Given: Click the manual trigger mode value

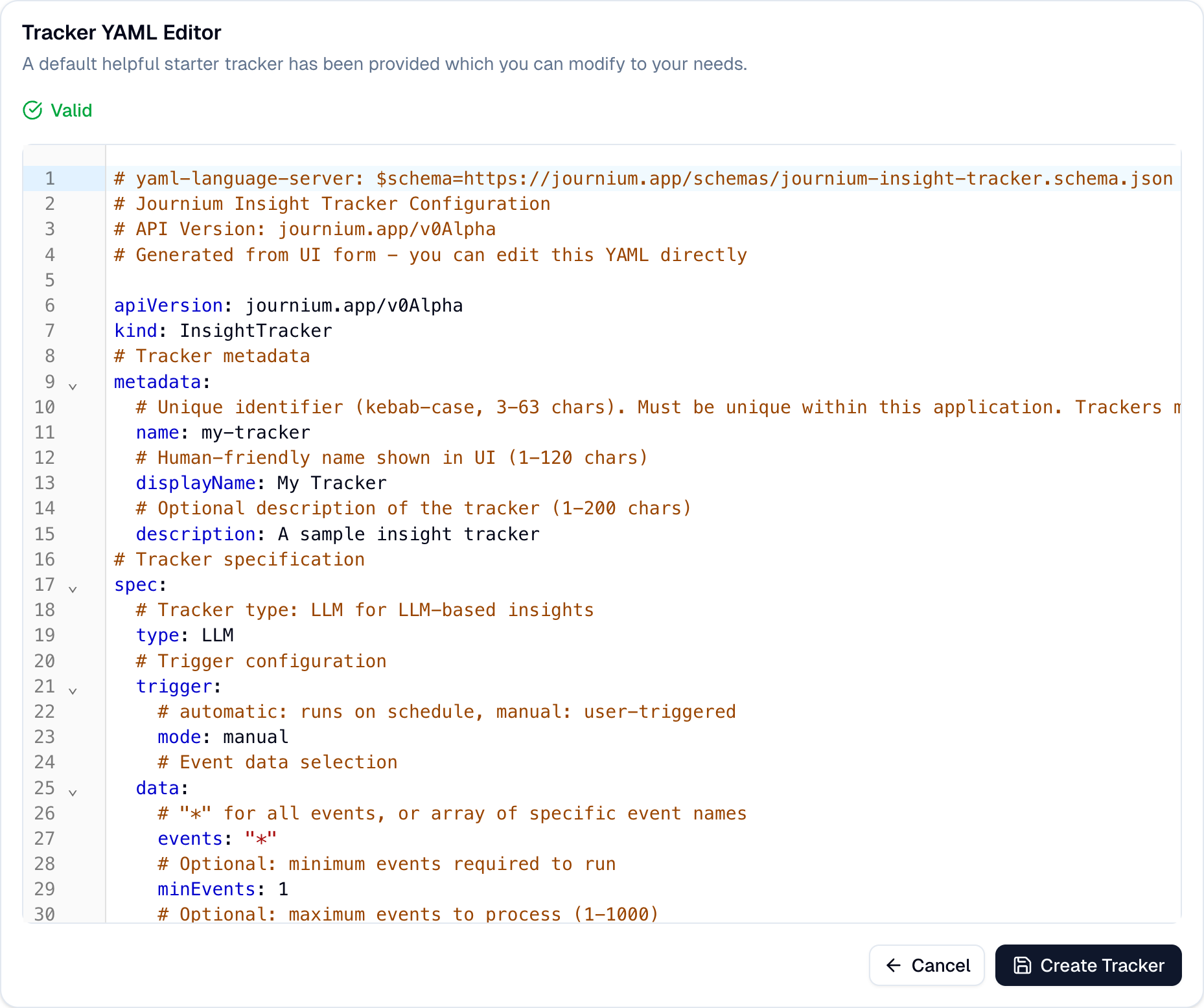Looking at the screenshot, I should (255, 737).
